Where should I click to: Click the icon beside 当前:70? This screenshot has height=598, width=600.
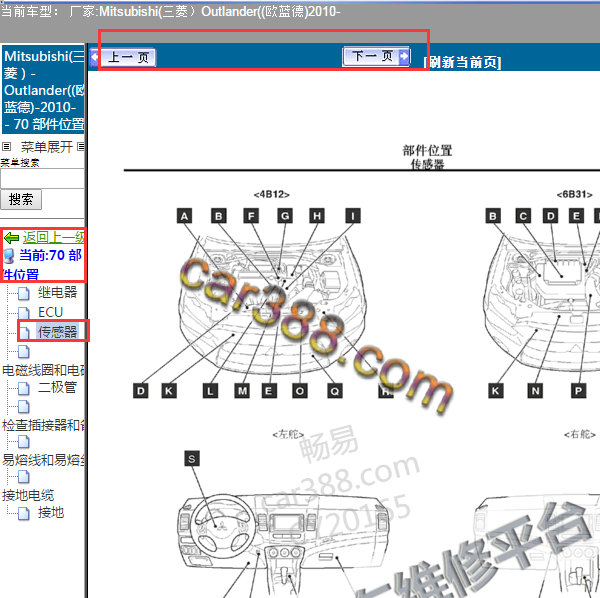point(9,256)
